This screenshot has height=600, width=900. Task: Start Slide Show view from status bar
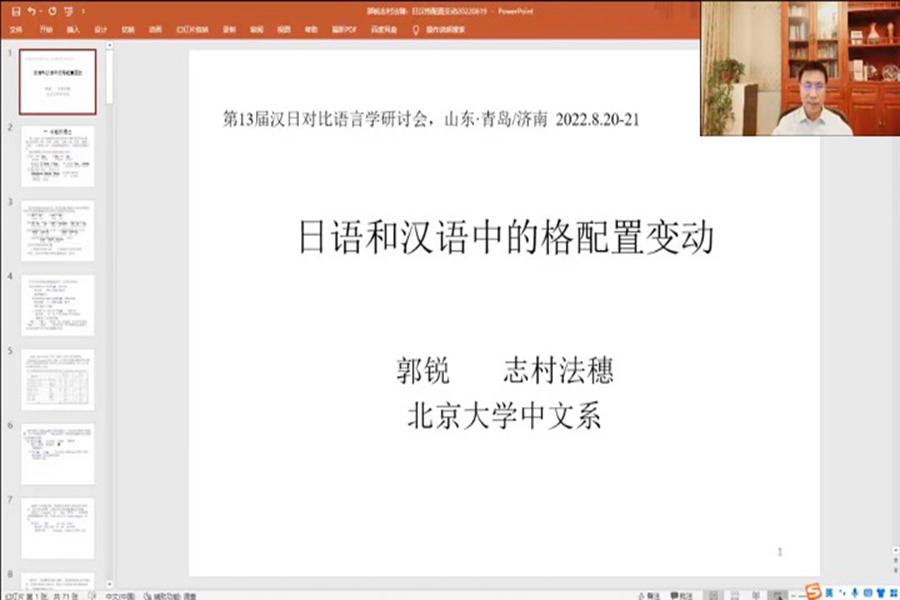pyautogui.click(x=777, y=596)
